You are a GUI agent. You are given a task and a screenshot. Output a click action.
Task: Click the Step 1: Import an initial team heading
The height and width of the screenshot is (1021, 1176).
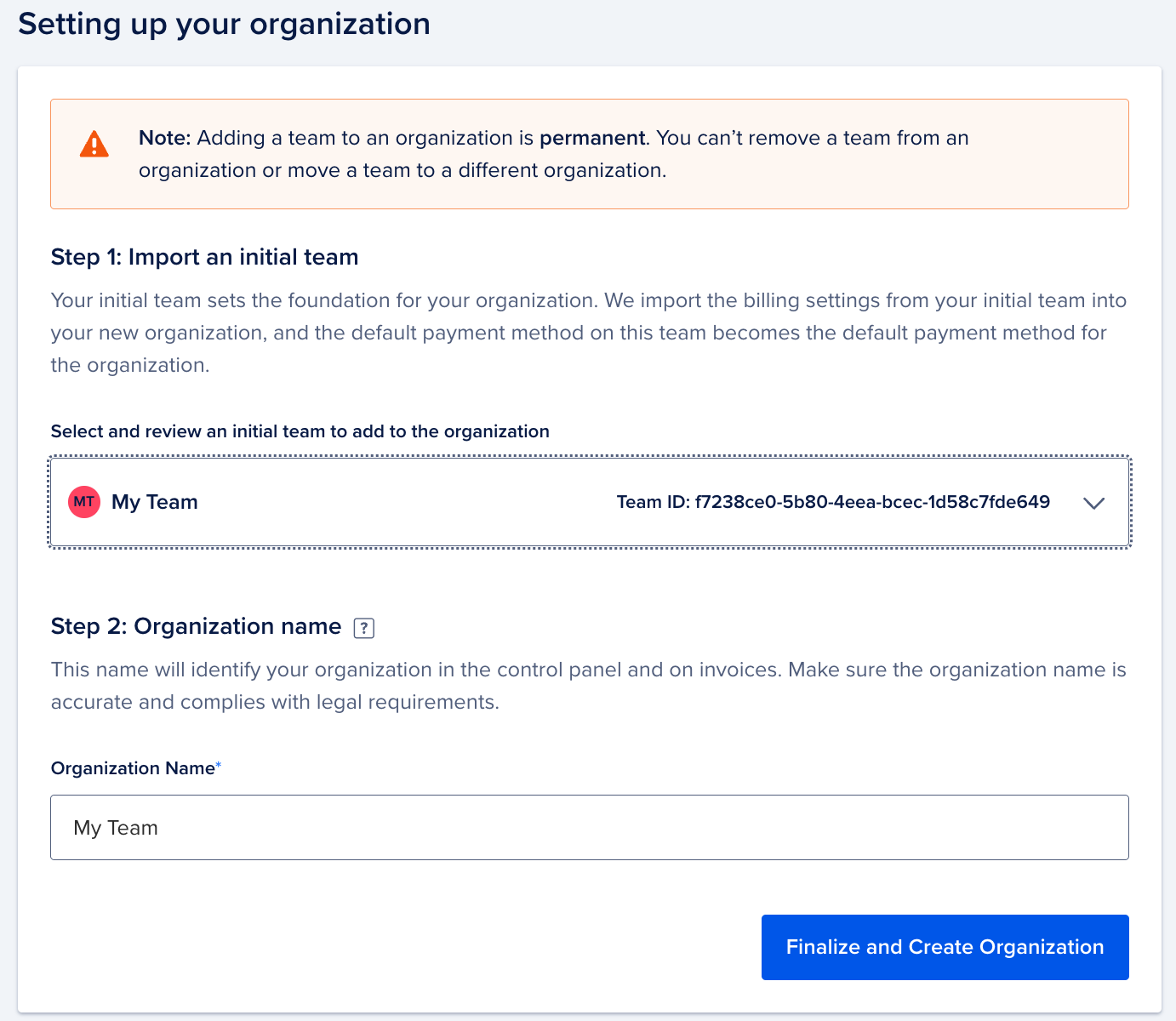pyautogui.click(x=204, y=257)
